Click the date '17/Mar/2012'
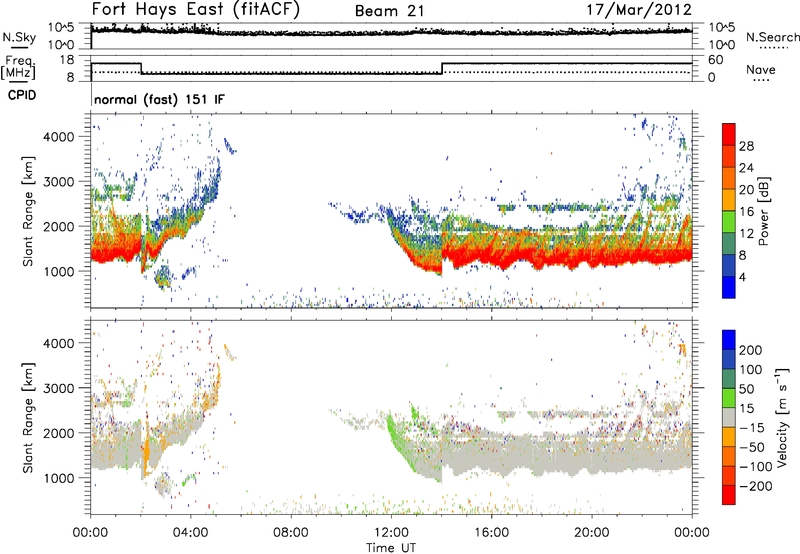Screen dimensions: 800x554 pos(639,9)
